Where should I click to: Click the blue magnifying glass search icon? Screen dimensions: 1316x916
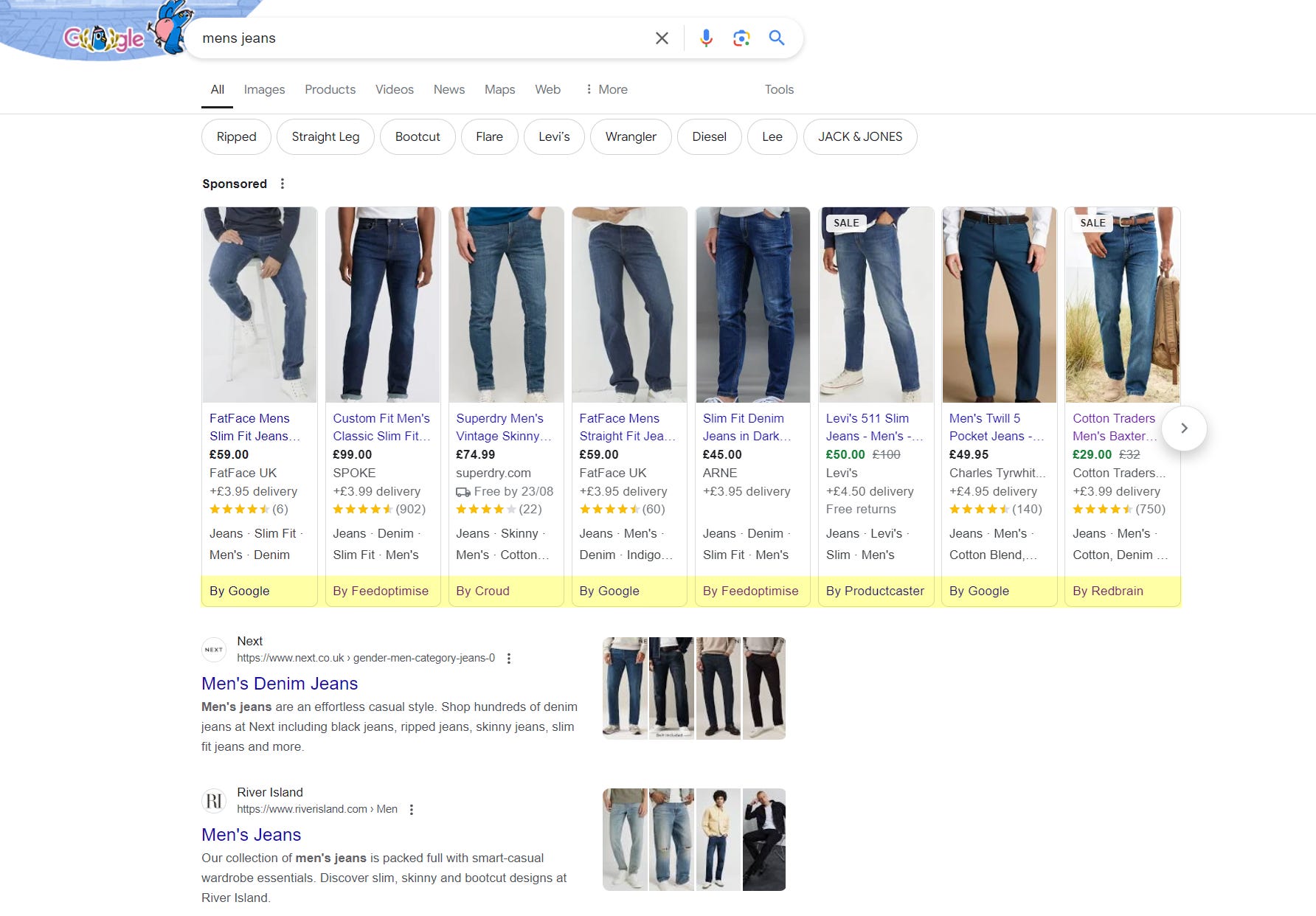click(776, 38)
